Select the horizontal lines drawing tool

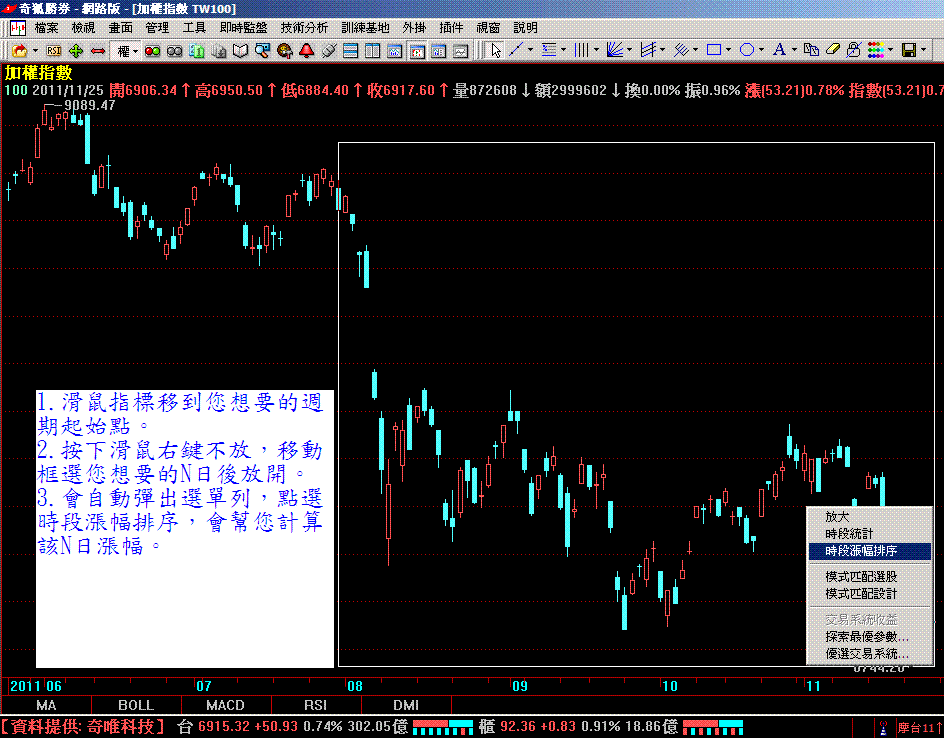(x=549, y=50)
